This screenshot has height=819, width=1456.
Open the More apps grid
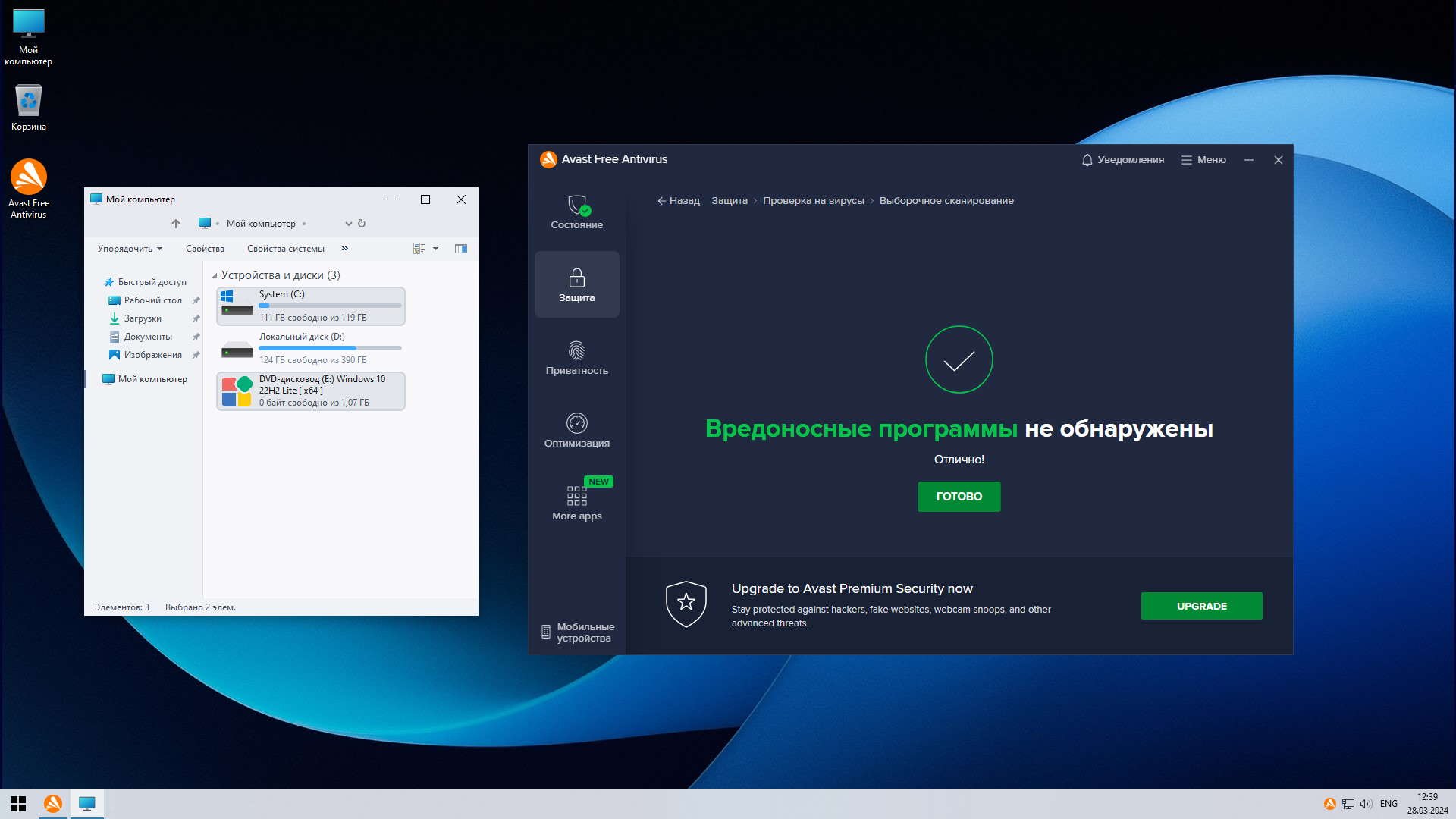pos(576,504)
